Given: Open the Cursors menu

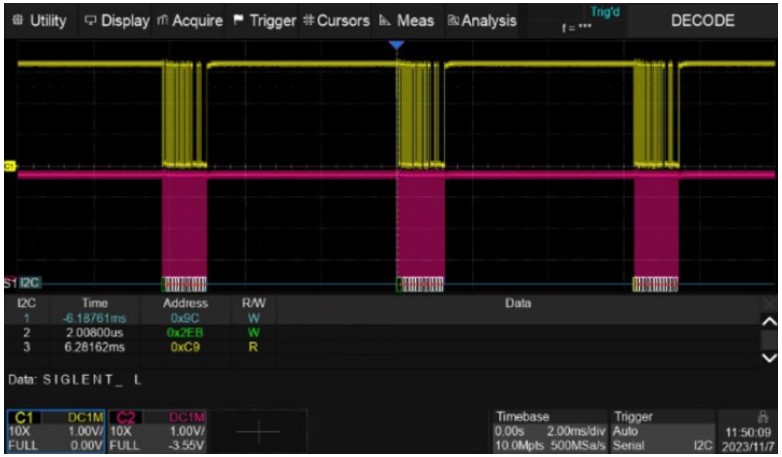Looking at the screenshot, I should tap(336, 20).
